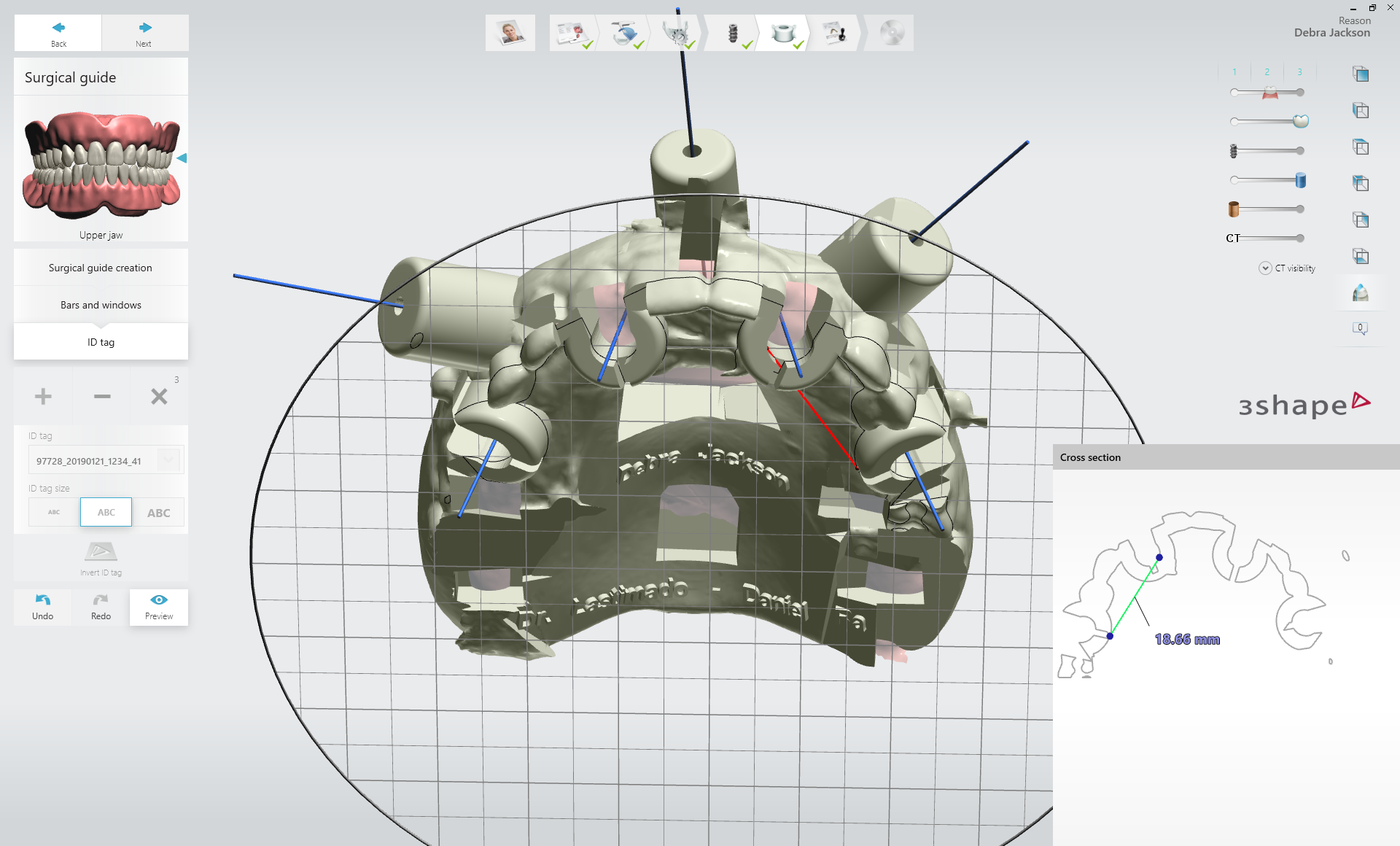
Task: Select the largest ABC tag size
Action: pos(158,512)
